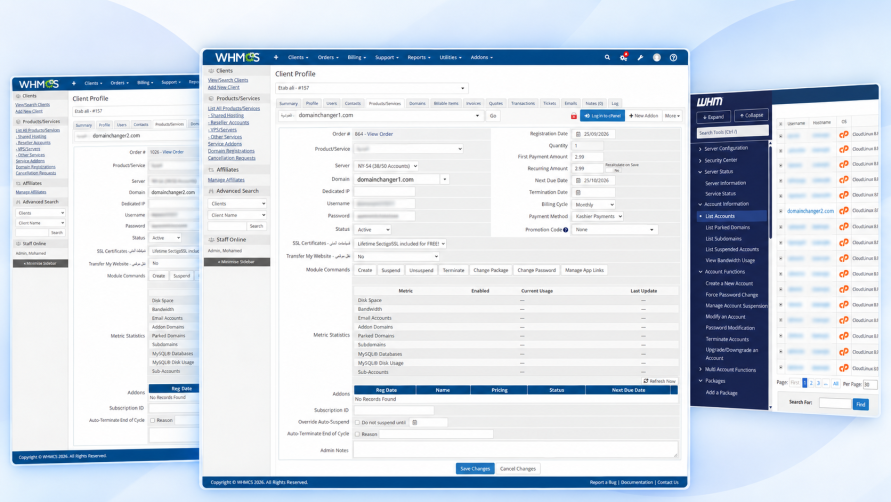The image size is (891, 502).
Task: Open List Suspended Accounts in WHM sidebar
Action: coord(732,249)
